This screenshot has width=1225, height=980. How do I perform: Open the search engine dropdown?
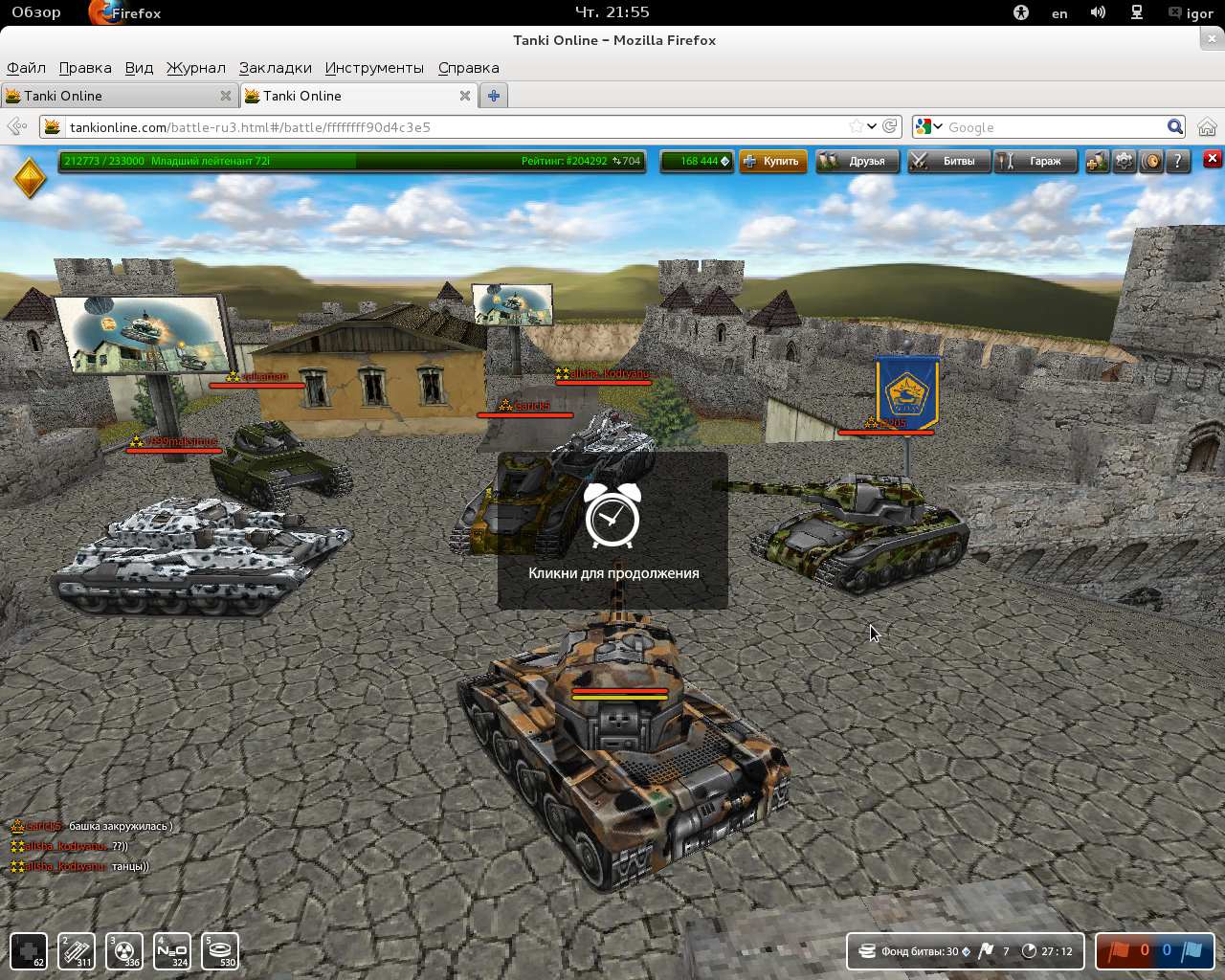coord(929,127)
